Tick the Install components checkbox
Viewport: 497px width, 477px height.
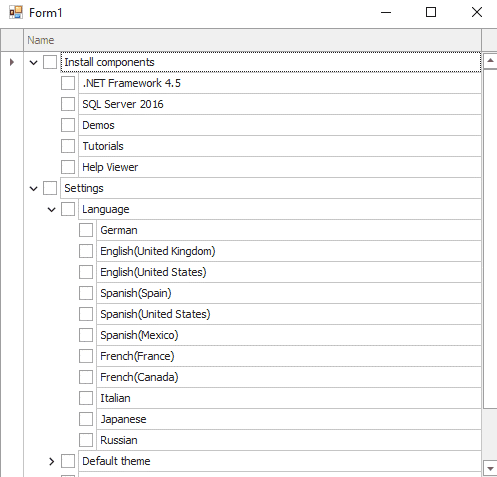(50, 62)
